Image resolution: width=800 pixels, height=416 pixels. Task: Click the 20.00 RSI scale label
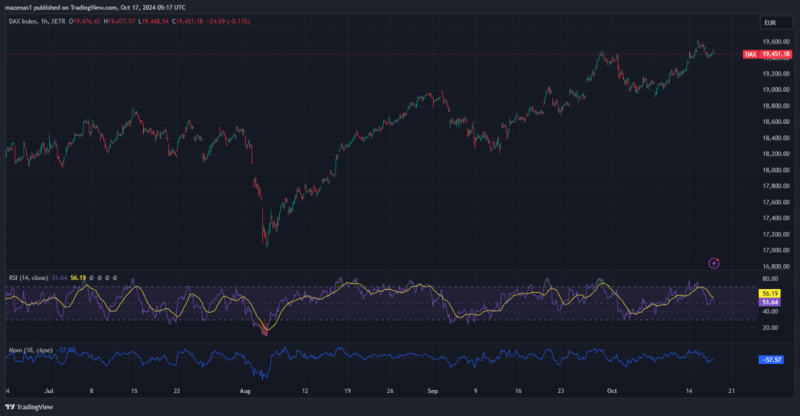[770, 328]
